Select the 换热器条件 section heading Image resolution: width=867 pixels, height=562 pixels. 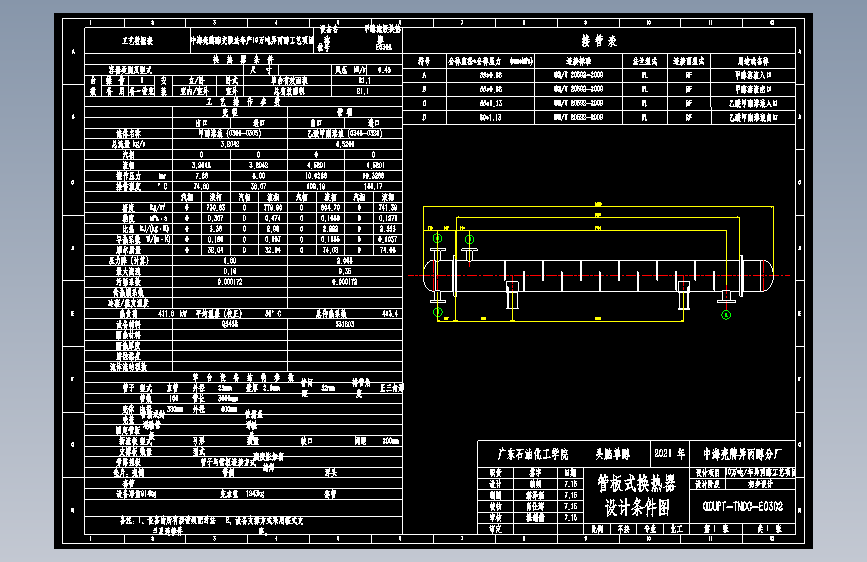tap(243, 59)
